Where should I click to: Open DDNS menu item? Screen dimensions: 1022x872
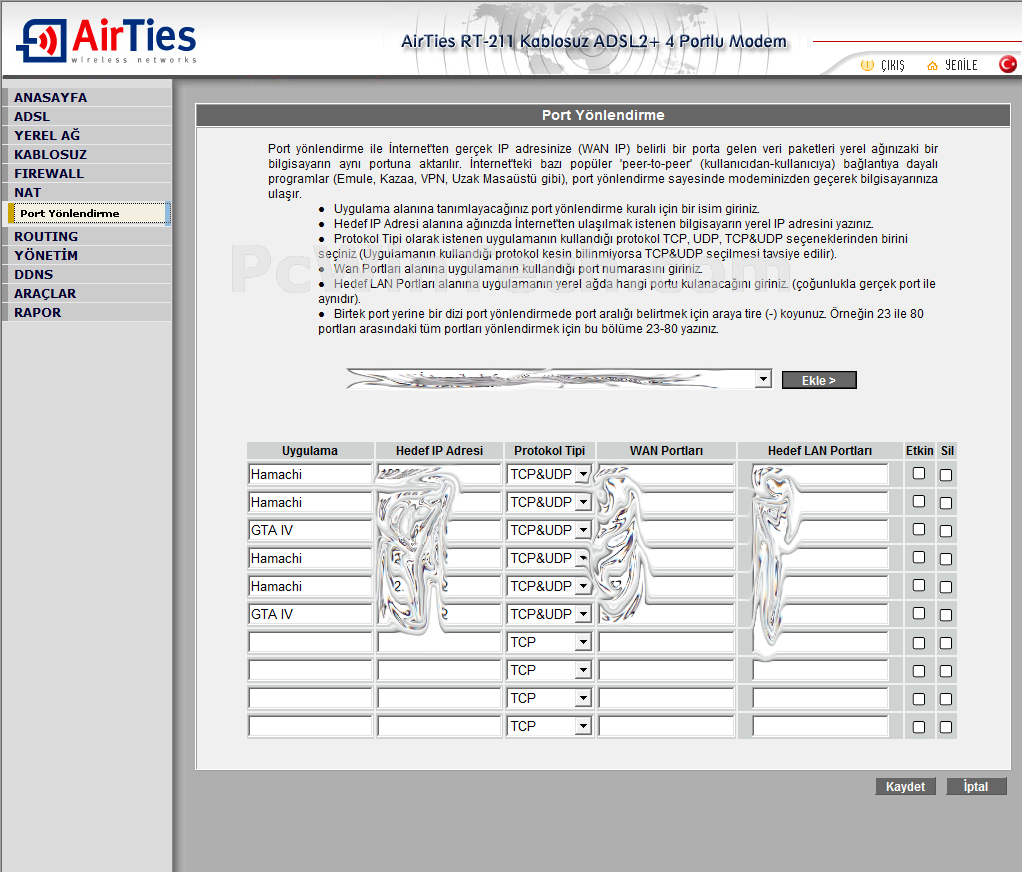(87, 274)
